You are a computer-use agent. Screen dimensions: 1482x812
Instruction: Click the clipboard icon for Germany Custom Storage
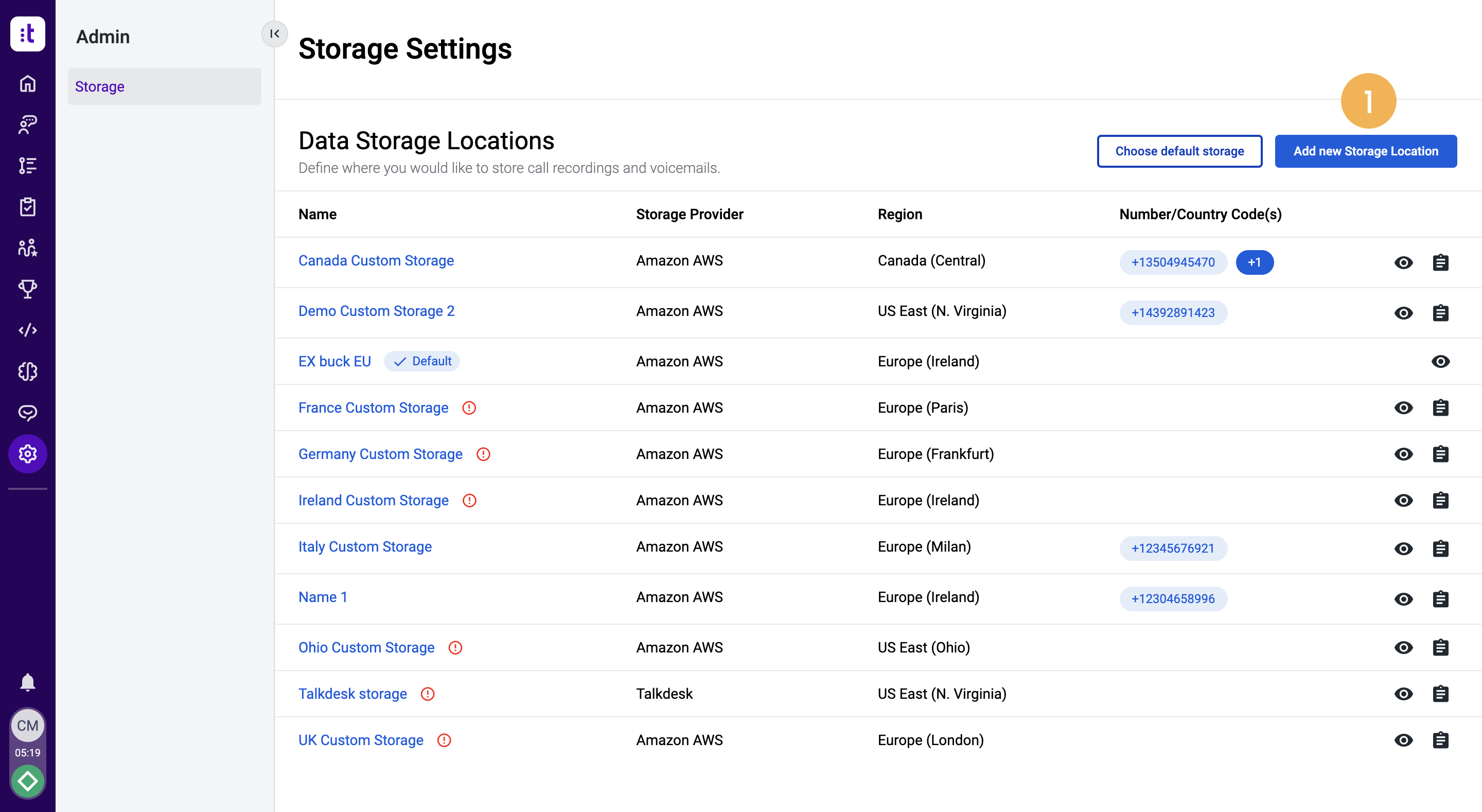pos(1440,454)
